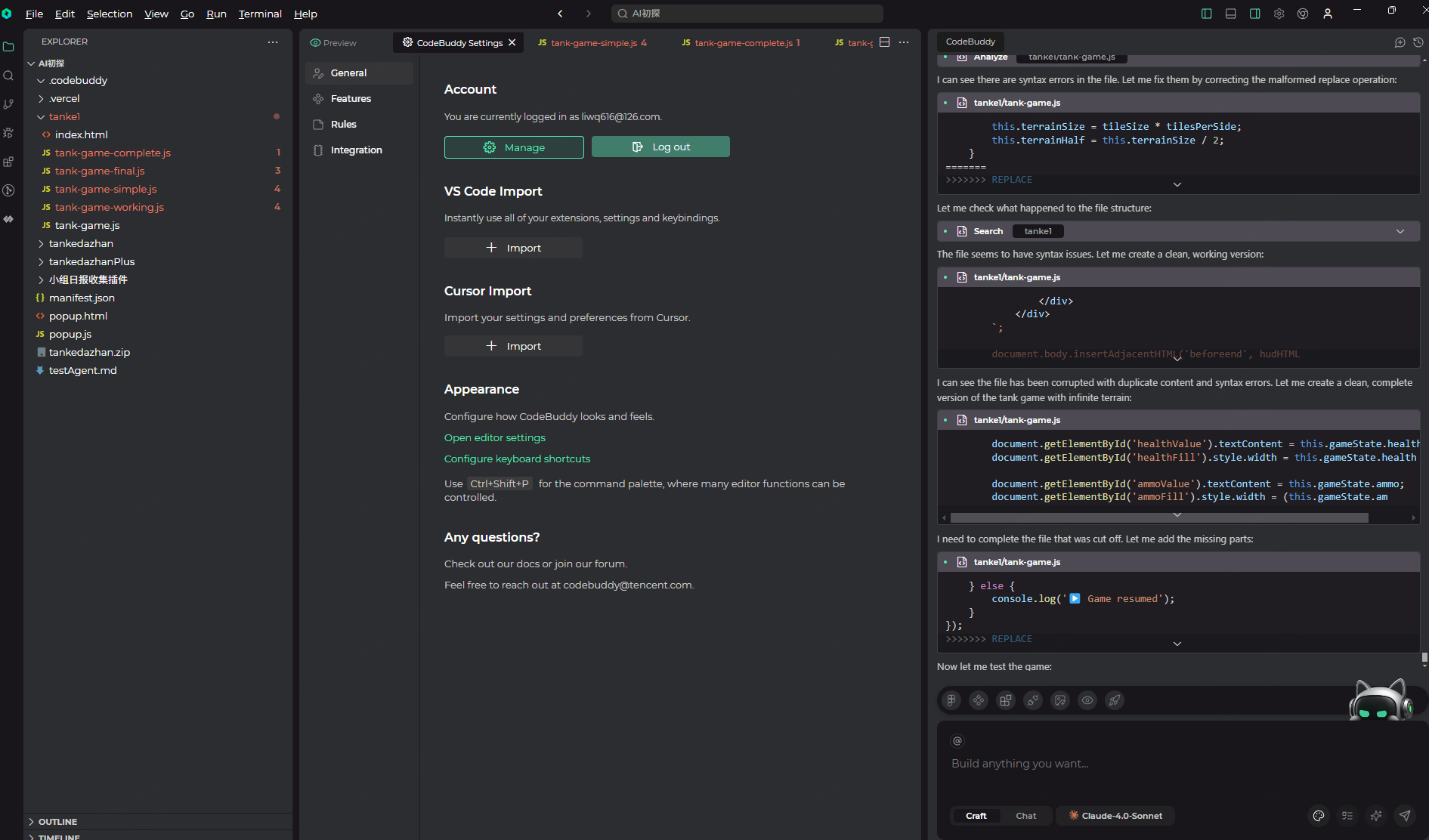Switch to the Preview tab
Screen dimensions: 1429x840
[x=333, y=43]
